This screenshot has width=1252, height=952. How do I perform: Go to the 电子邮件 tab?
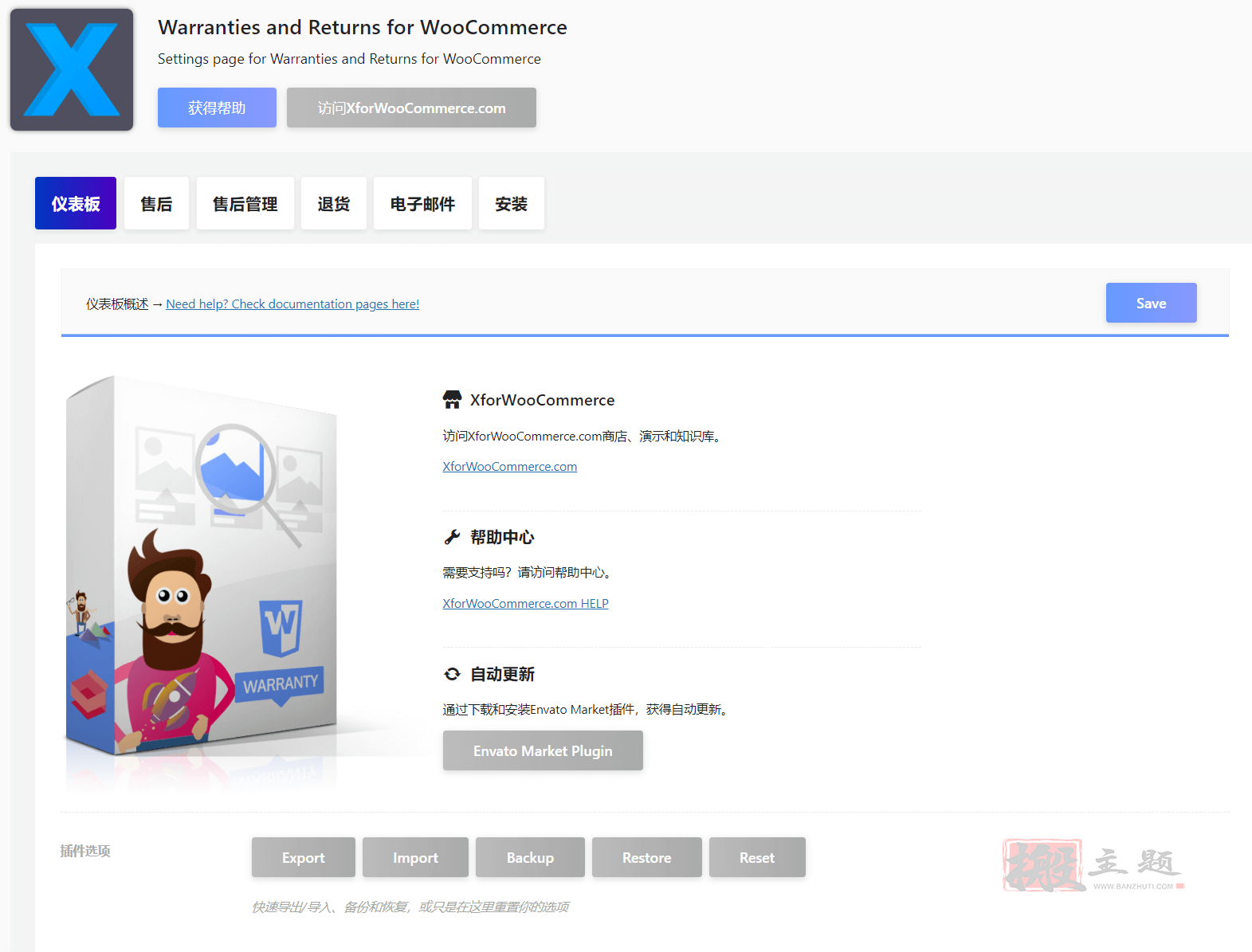(422, 203)
